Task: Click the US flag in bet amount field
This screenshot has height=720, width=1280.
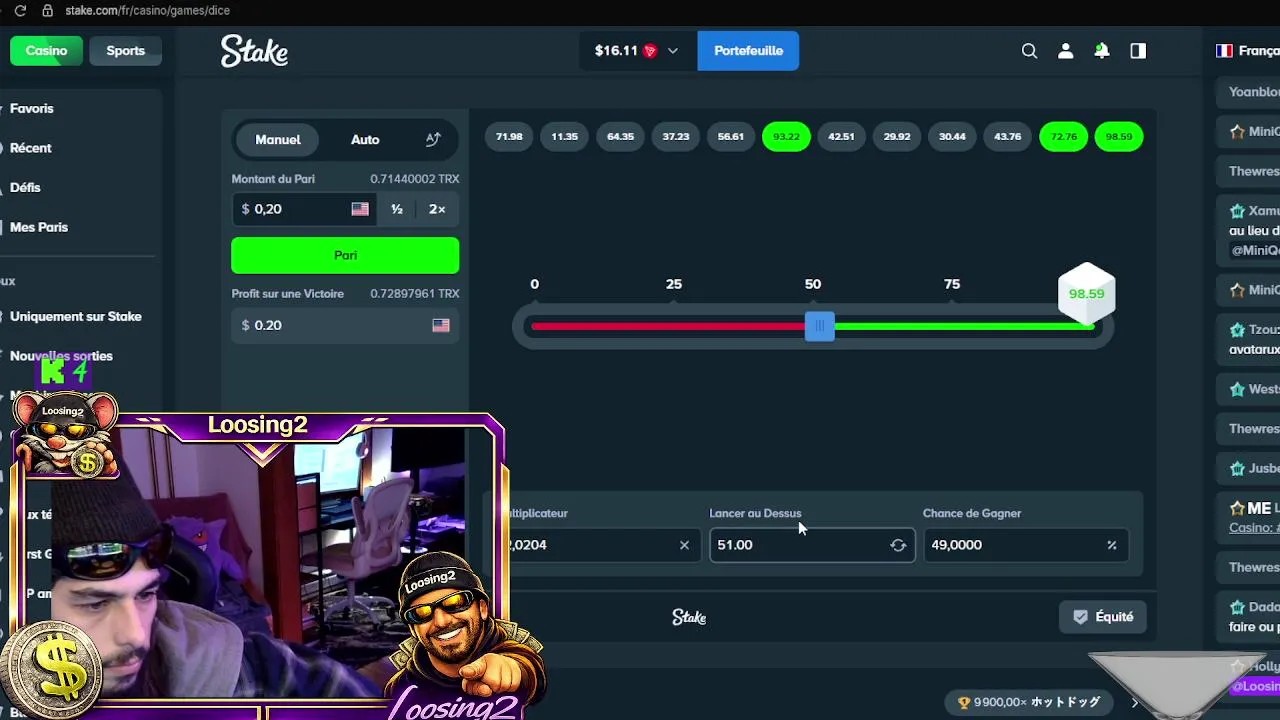Action: 360,209
